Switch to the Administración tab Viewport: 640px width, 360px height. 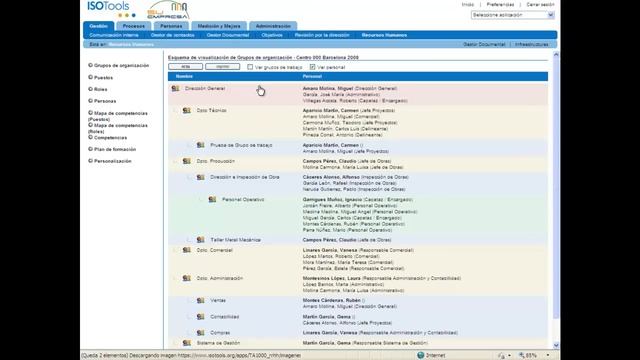[x=273, y=26]
